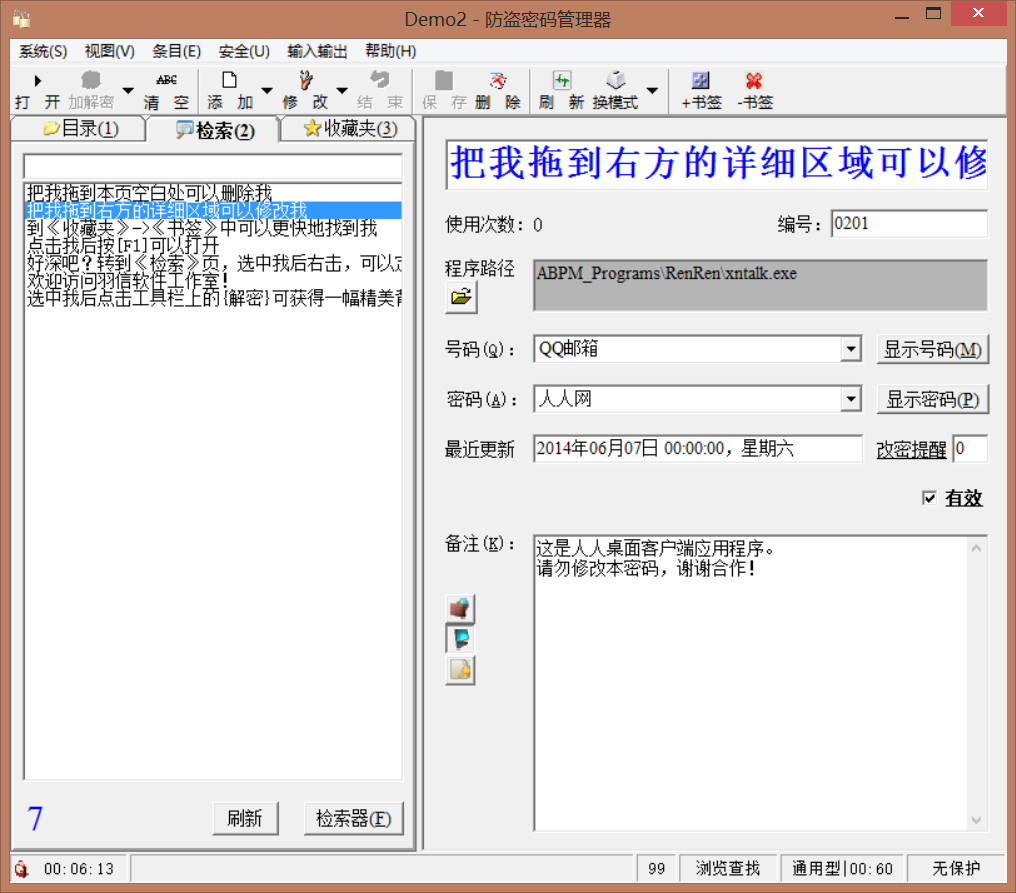Click the status bar lock icon near timer
The height and width of the screenshot is (893, 1016).
coord(21,868)
